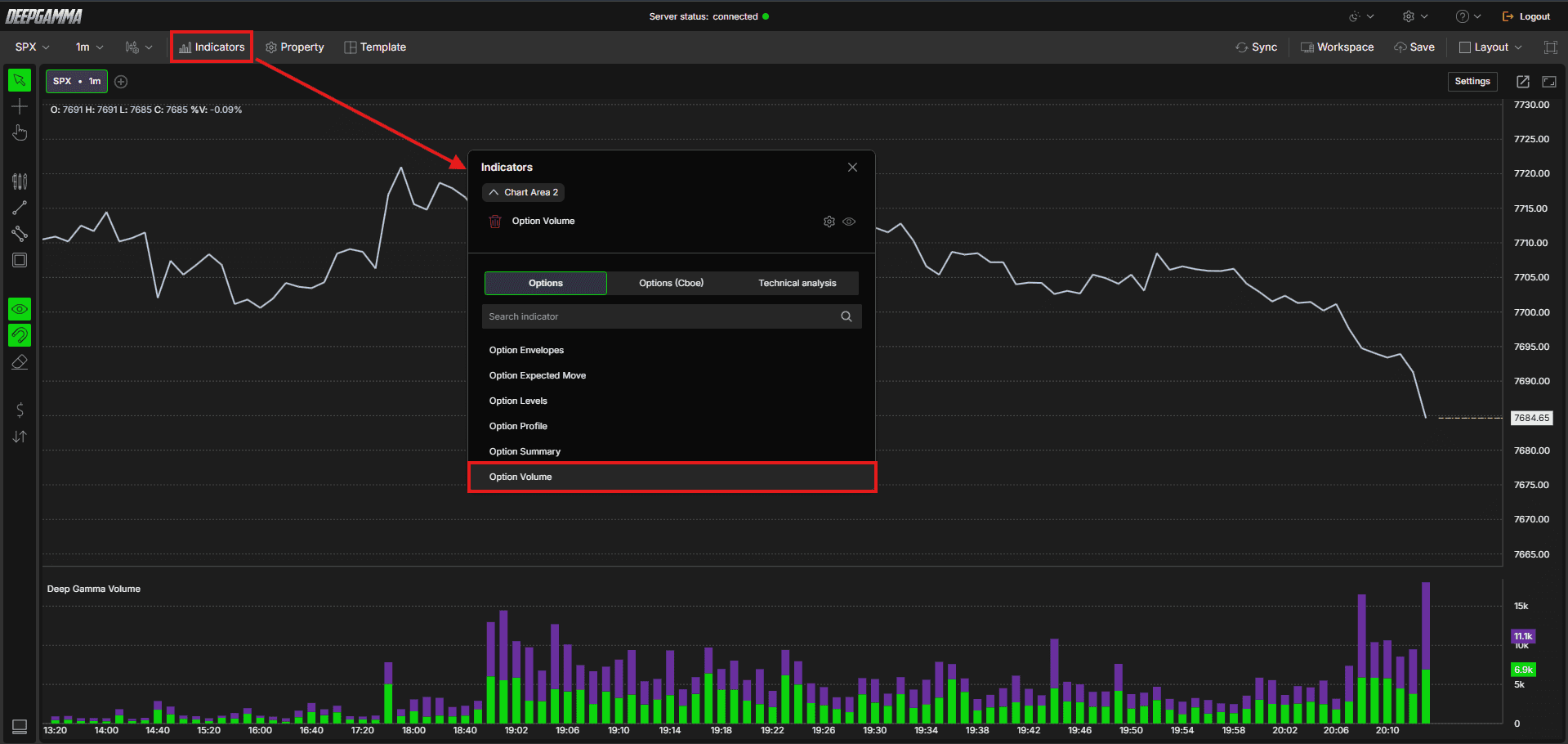Open the Template menu

(x=375, y=47)
